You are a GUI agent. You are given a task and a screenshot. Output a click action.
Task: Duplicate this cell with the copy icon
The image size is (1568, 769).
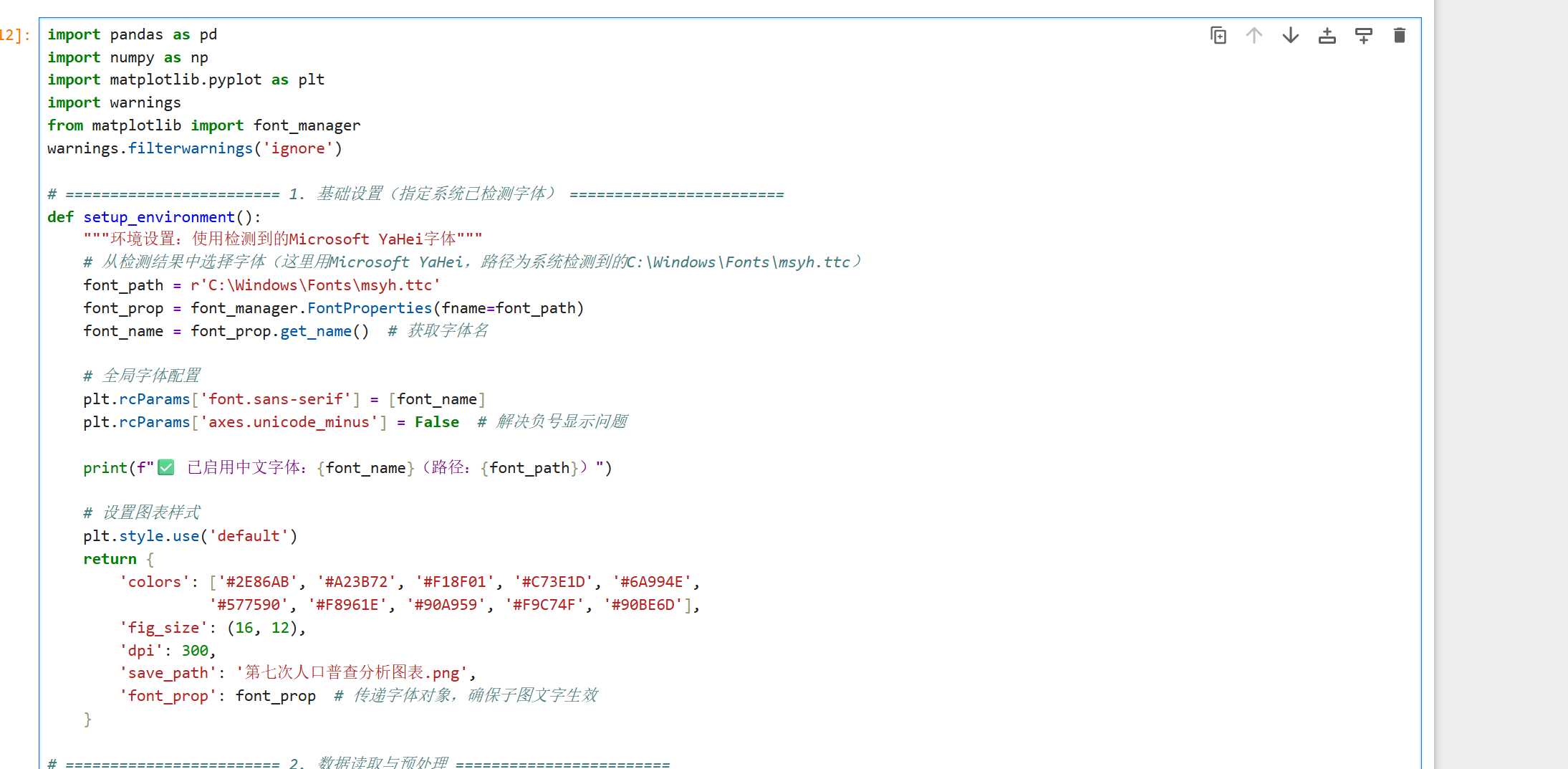click(1218, 35)
